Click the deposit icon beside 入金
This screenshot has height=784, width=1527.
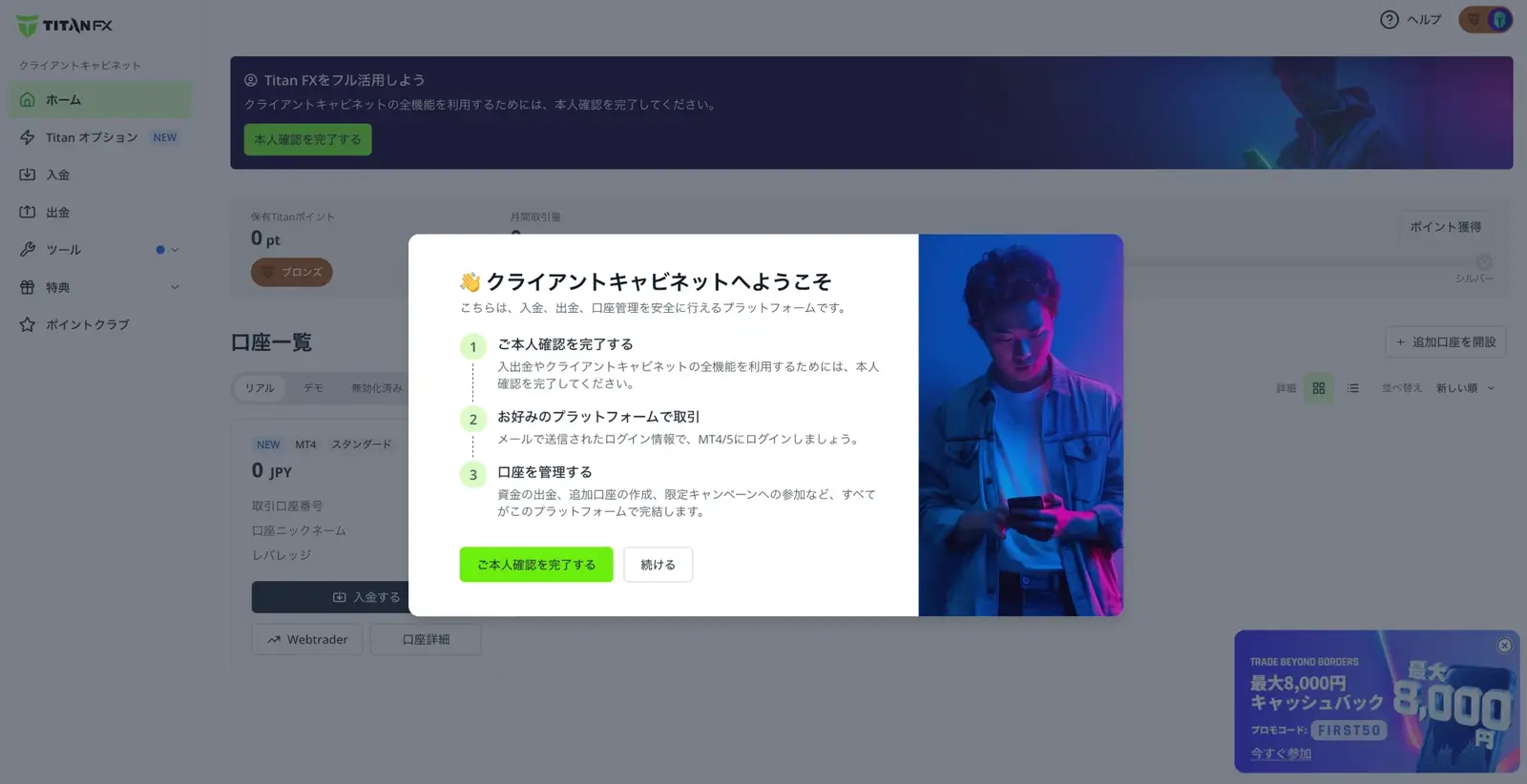point(28,175)
